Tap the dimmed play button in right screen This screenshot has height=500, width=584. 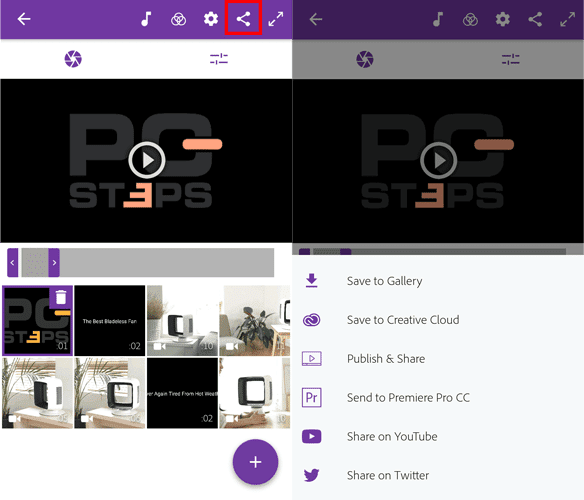pos(439,161)
